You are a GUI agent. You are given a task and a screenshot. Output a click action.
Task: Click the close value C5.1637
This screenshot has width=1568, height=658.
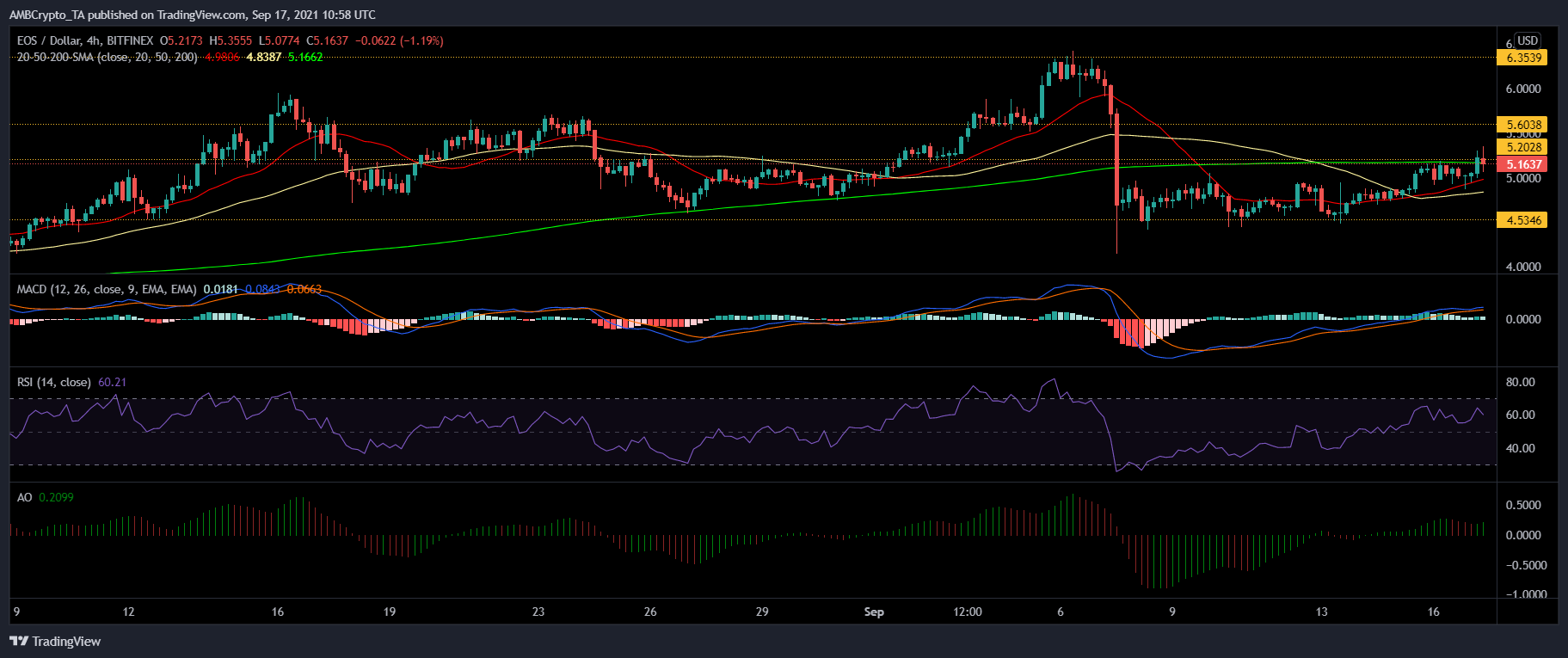click(x=328, y=40)
